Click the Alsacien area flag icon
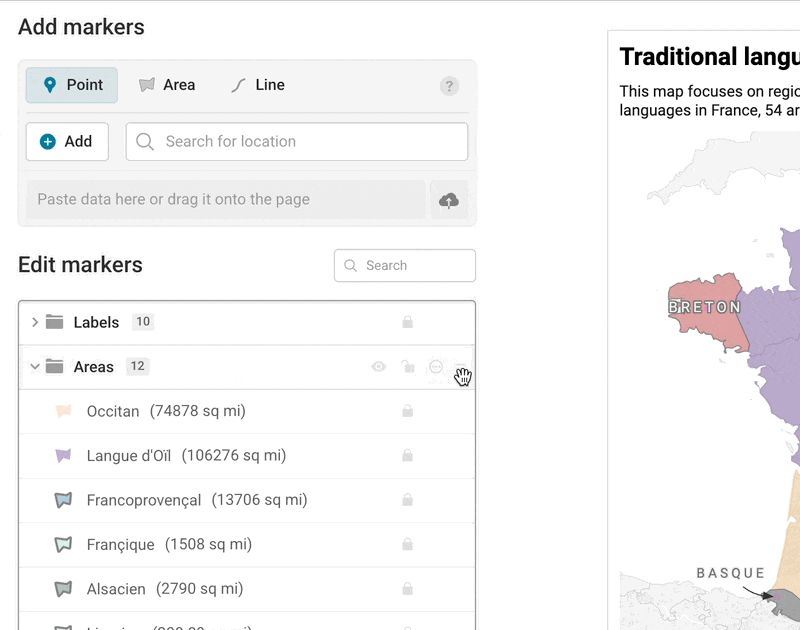Viewport: 800px width, 630px height. [x=63, y=589]
